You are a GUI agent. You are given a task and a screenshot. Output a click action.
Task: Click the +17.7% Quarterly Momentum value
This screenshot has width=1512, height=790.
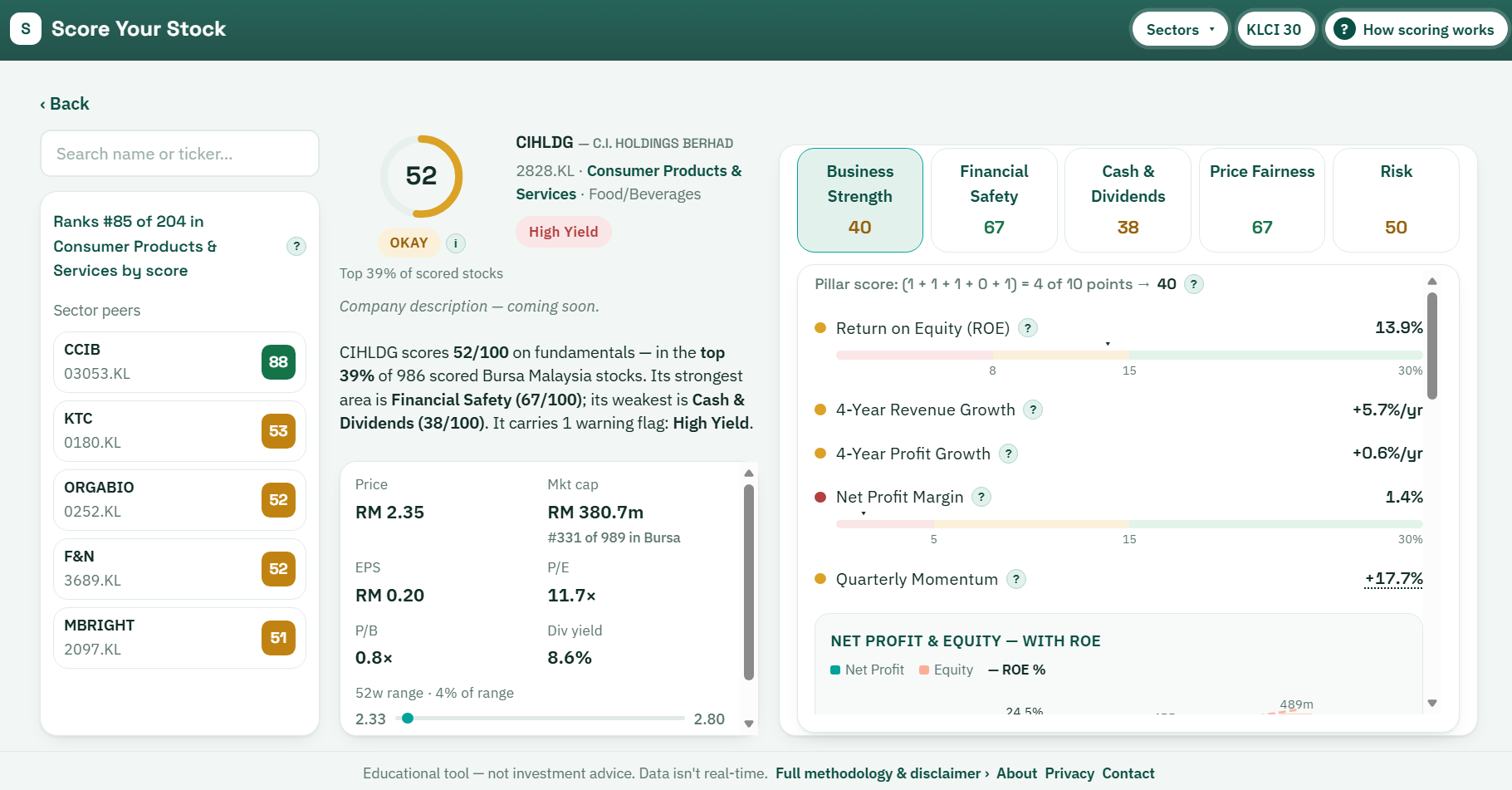(1394, 579)
